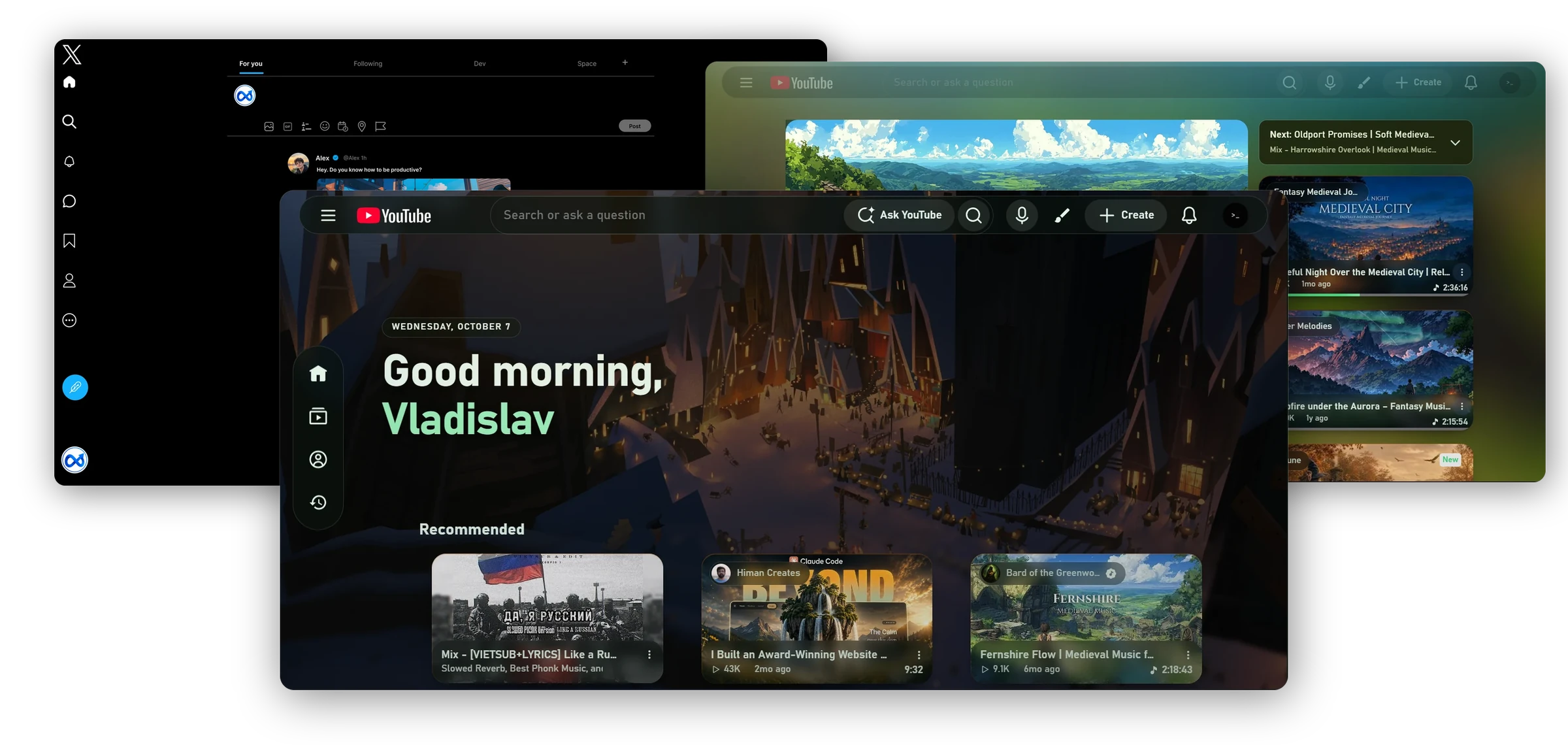Viewport: 1568px width, 745px height.
Task: Click the Post button in X window
Action: [634, 126]
